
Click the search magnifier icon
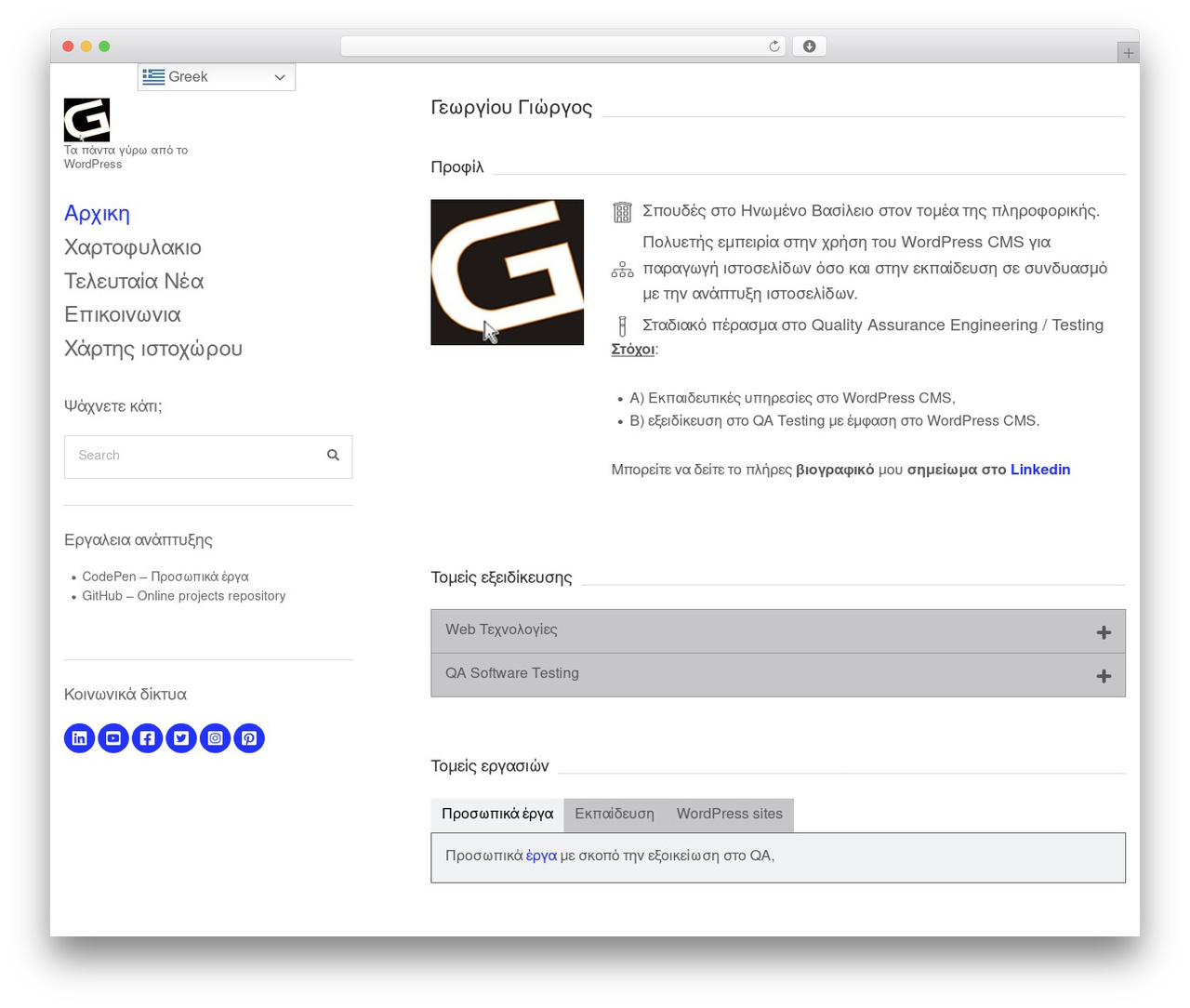(x=333, y=456)
